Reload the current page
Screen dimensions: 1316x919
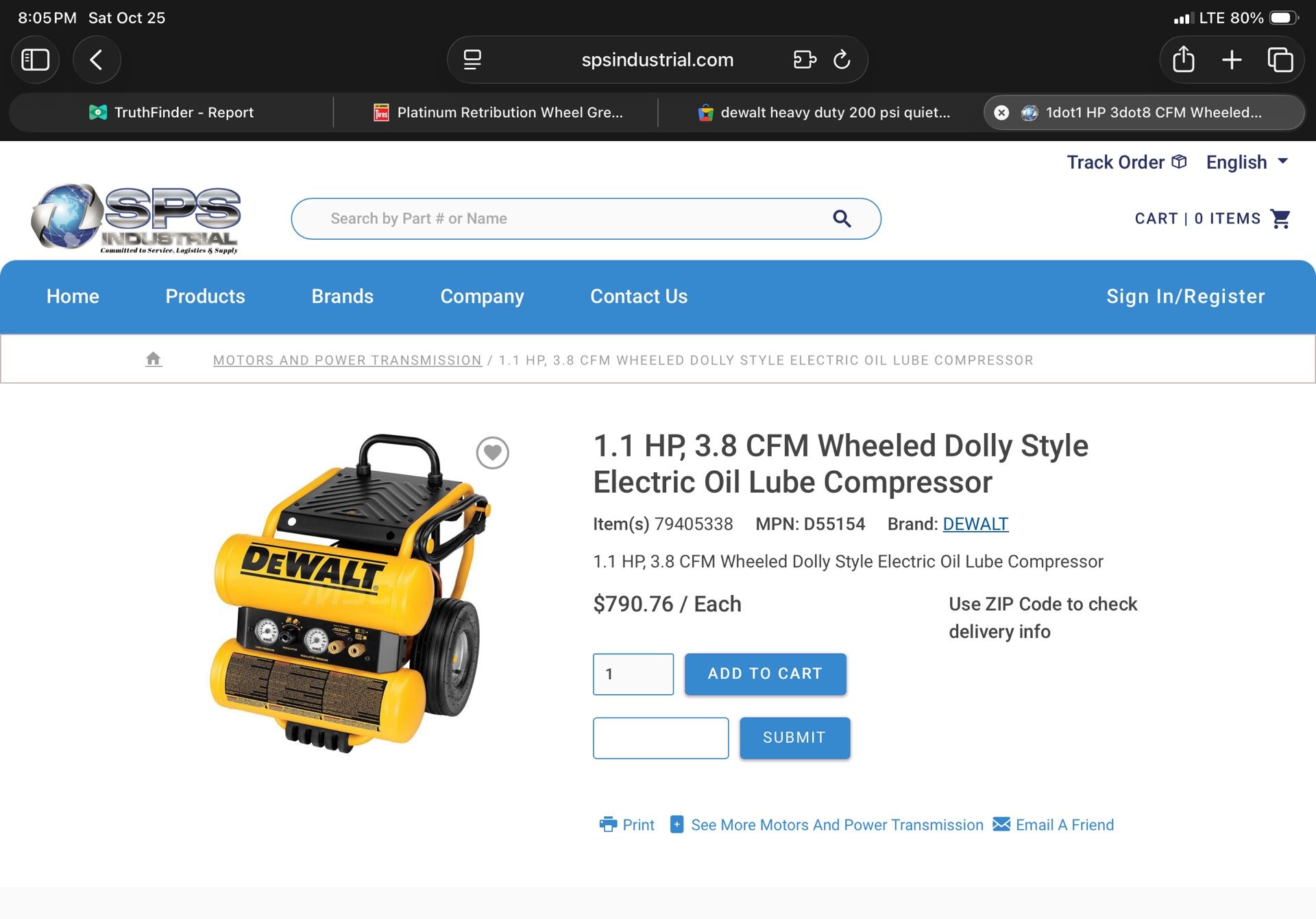point(842,60)
